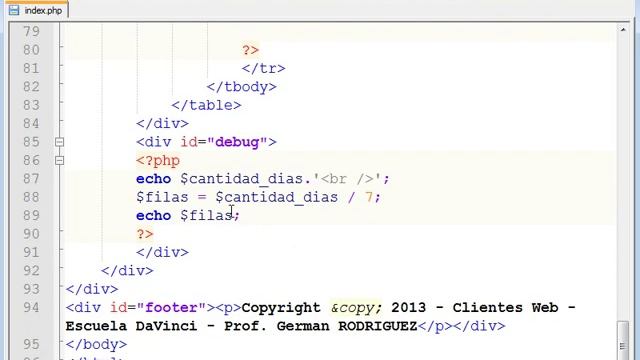Collapse the fold marker on line 85

(59, 142)
